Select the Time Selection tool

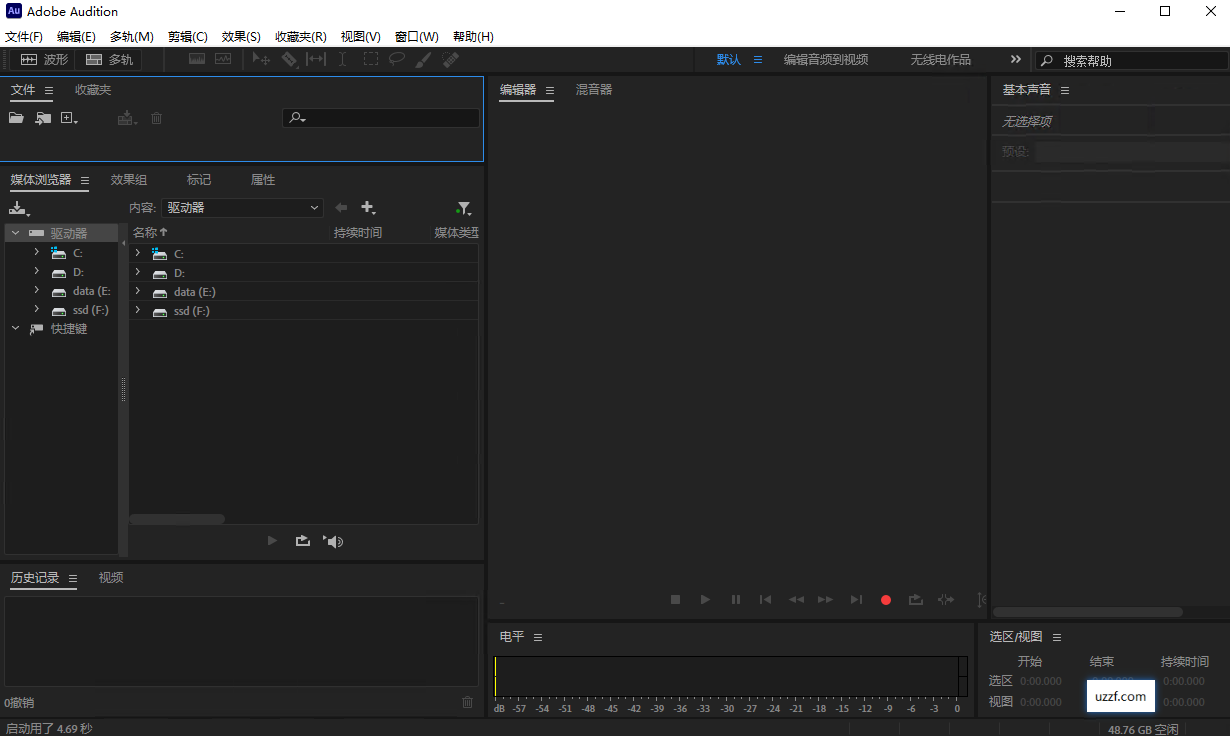341,59
